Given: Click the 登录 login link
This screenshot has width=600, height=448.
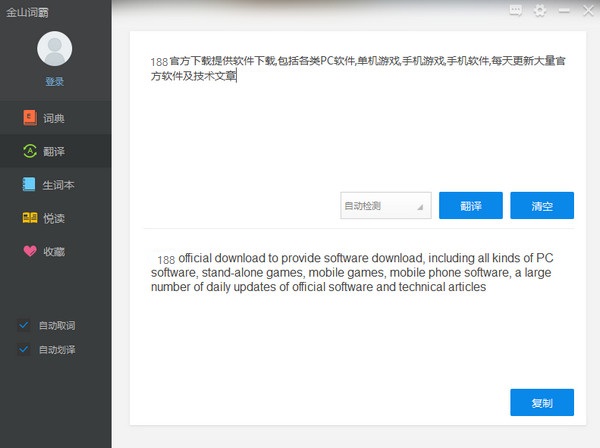Looking at the screenshot, I should click(54, 82).
